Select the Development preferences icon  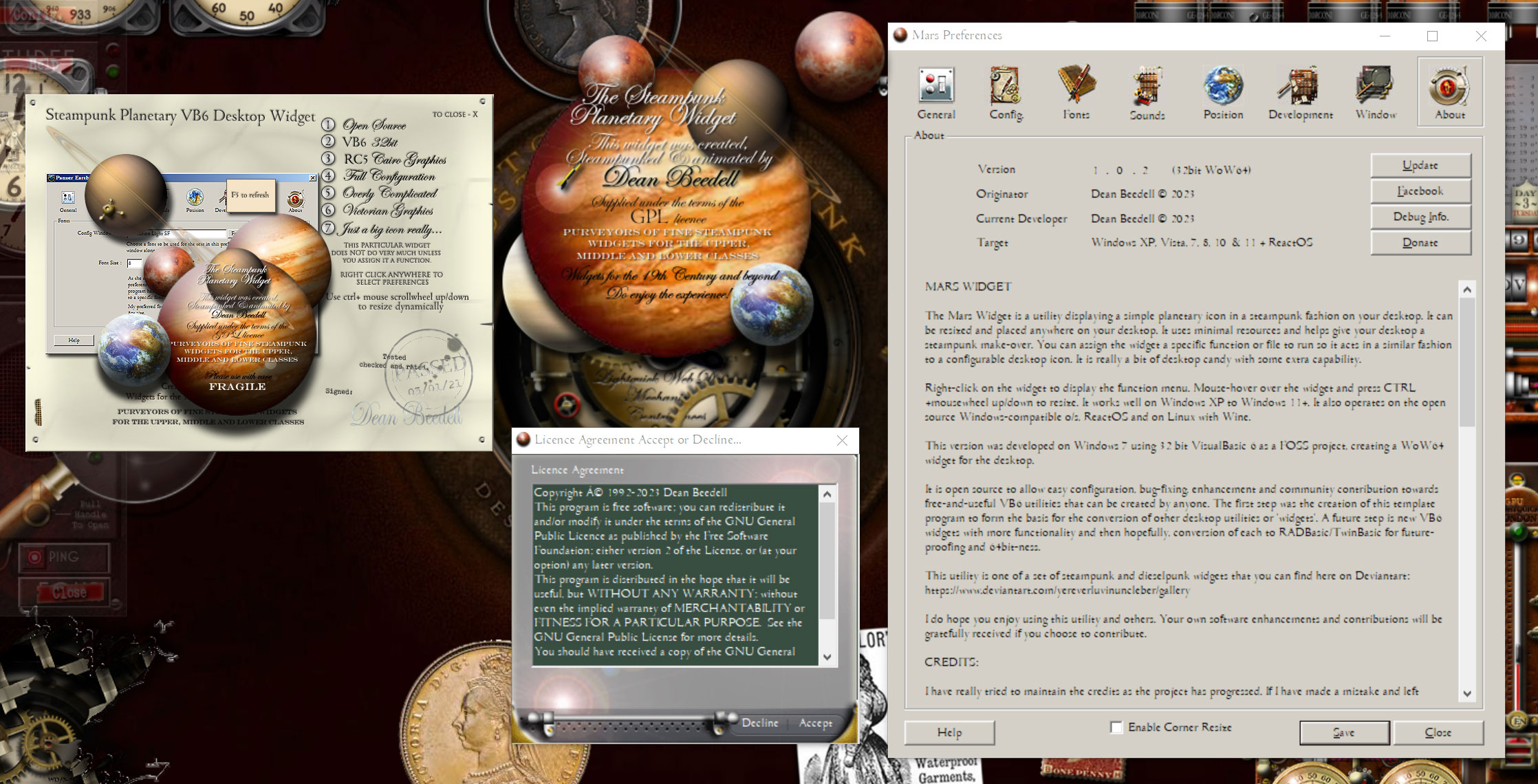[1300, 93]
